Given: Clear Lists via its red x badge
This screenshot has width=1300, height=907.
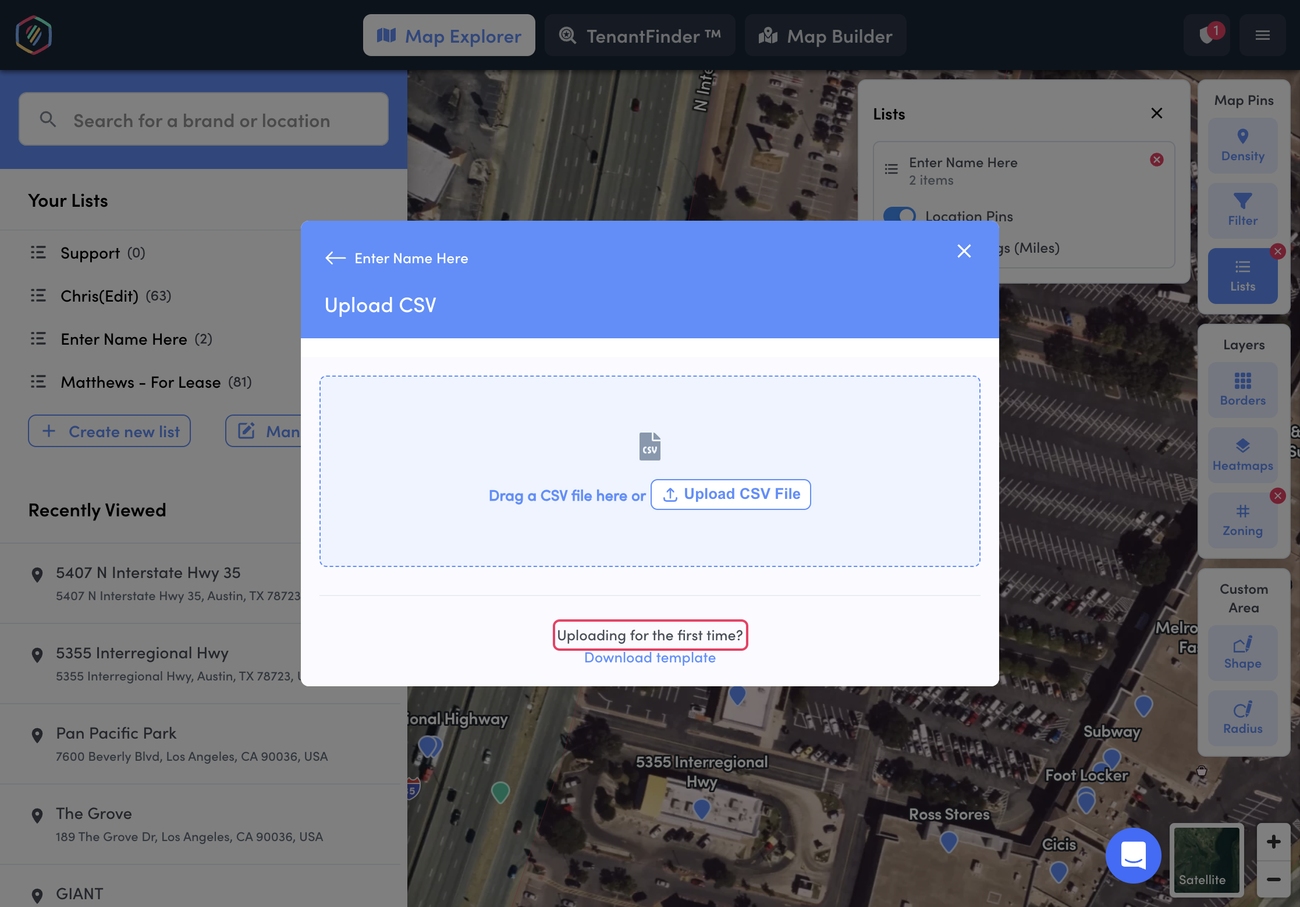Looking at the screenshot, I should (1277, 251).
